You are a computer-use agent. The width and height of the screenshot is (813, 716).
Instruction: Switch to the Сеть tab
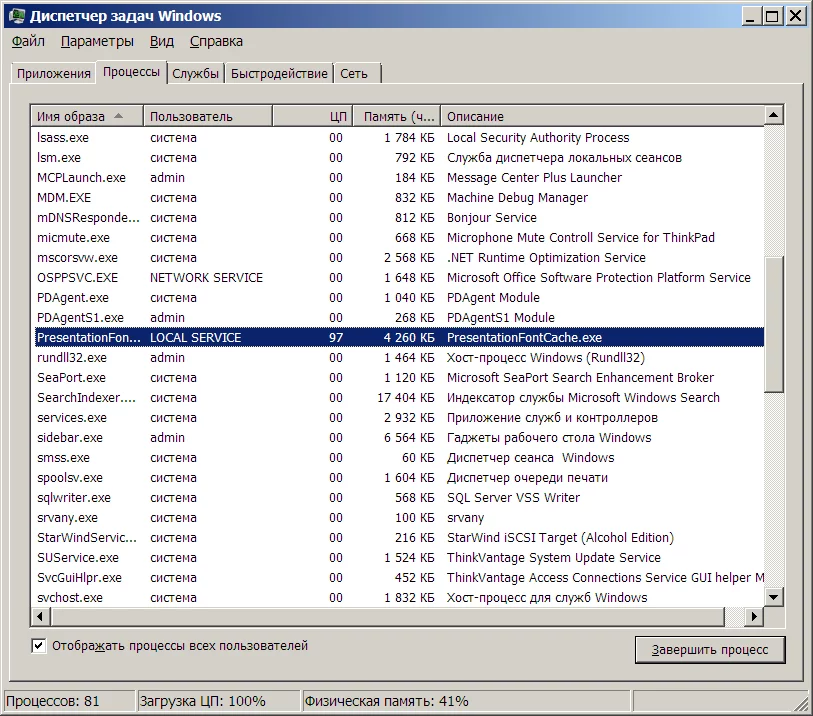click(x=354, y=74)
